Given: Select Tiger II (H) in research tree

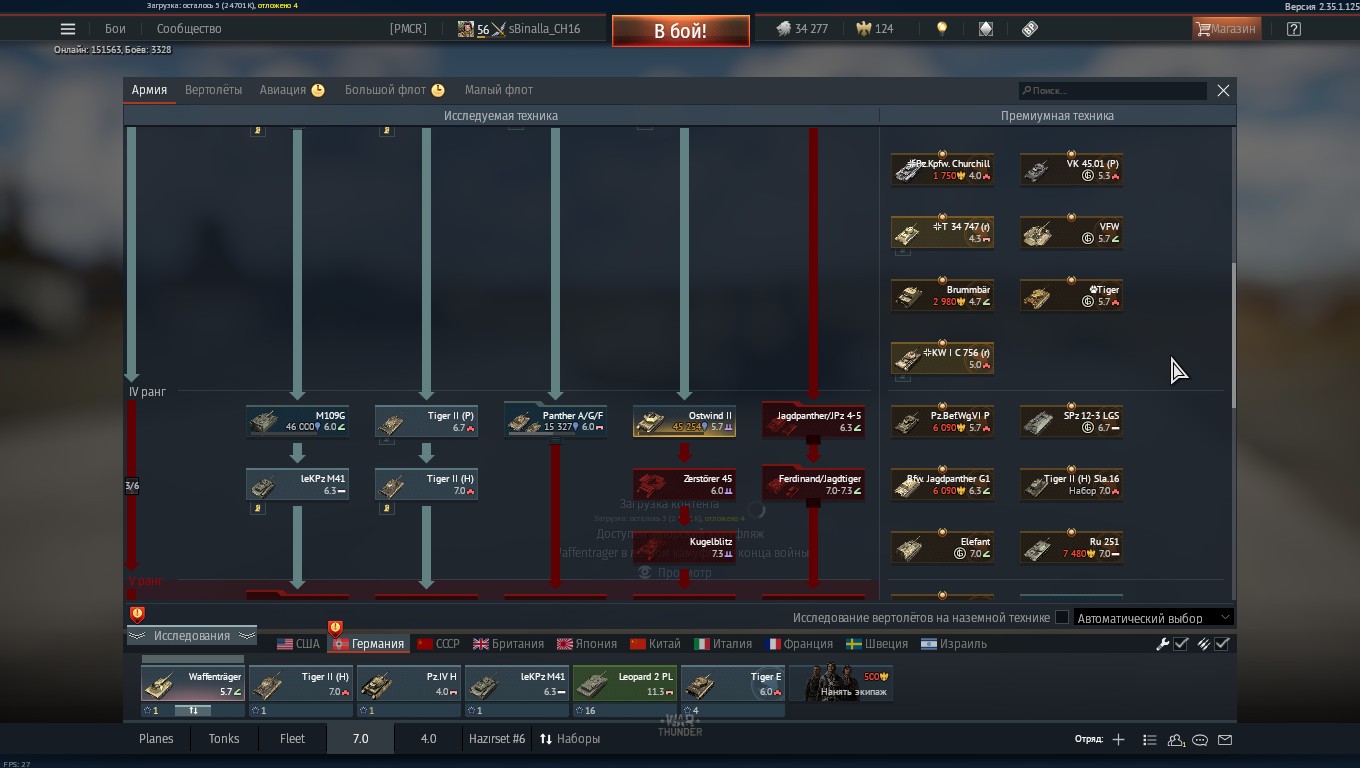Looking at the screenshot, I should pyautogui.click(x=426, y=484).
